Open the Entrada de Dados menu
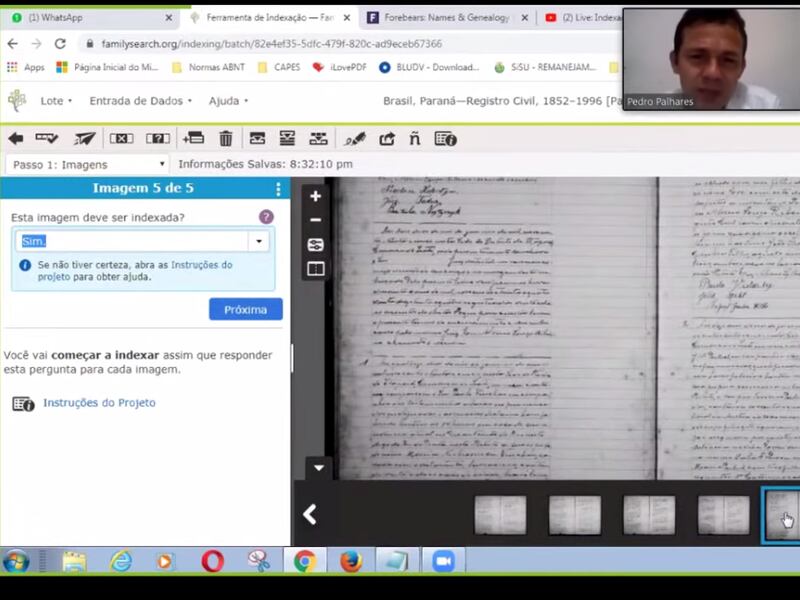 (140, 101)
